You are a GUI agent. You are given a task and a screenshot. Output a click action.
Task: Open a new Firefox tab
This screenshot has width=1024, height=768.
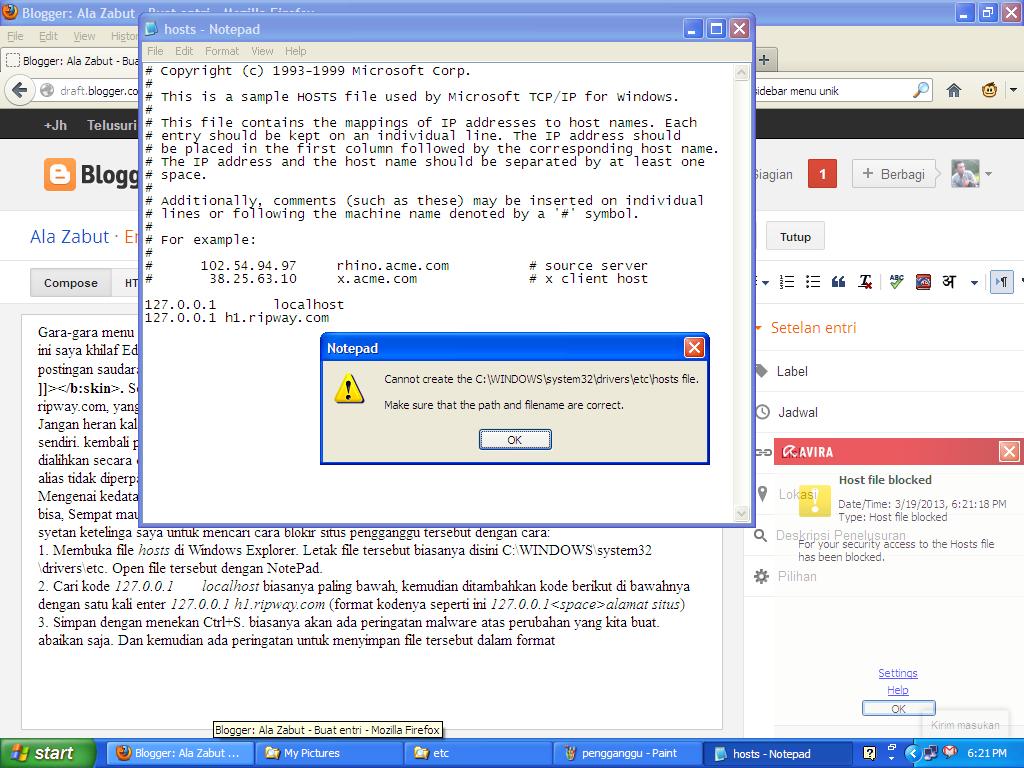pos(764,60)
